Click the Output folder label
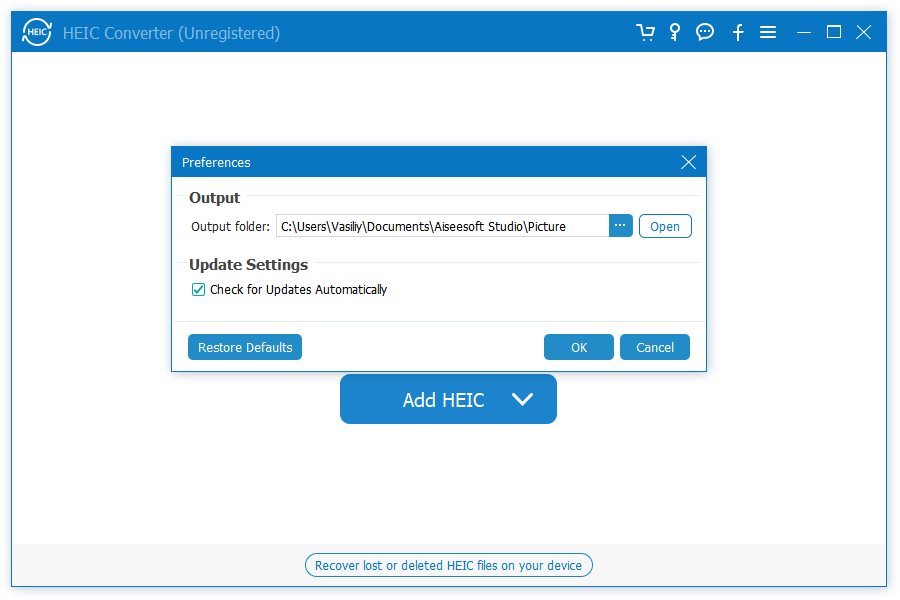 pos(230,226)
